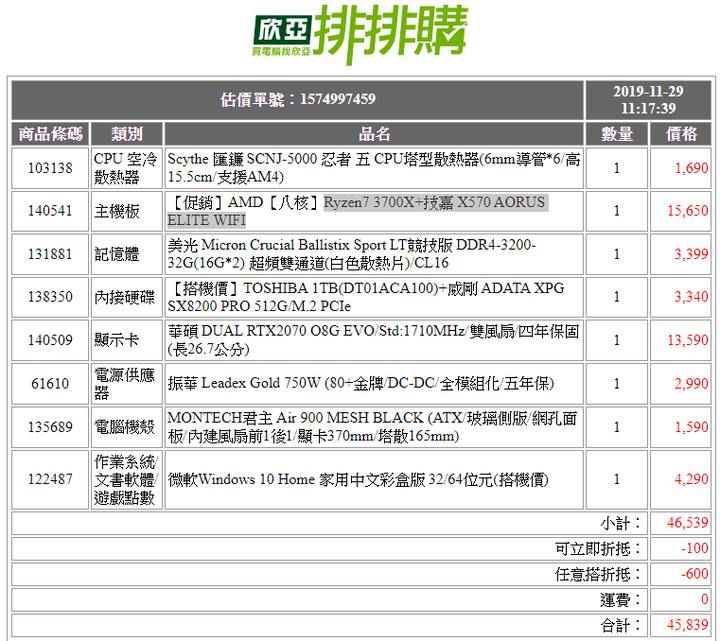Click the TOSHIBA 1TB ADATA product name

pos(366,297)
